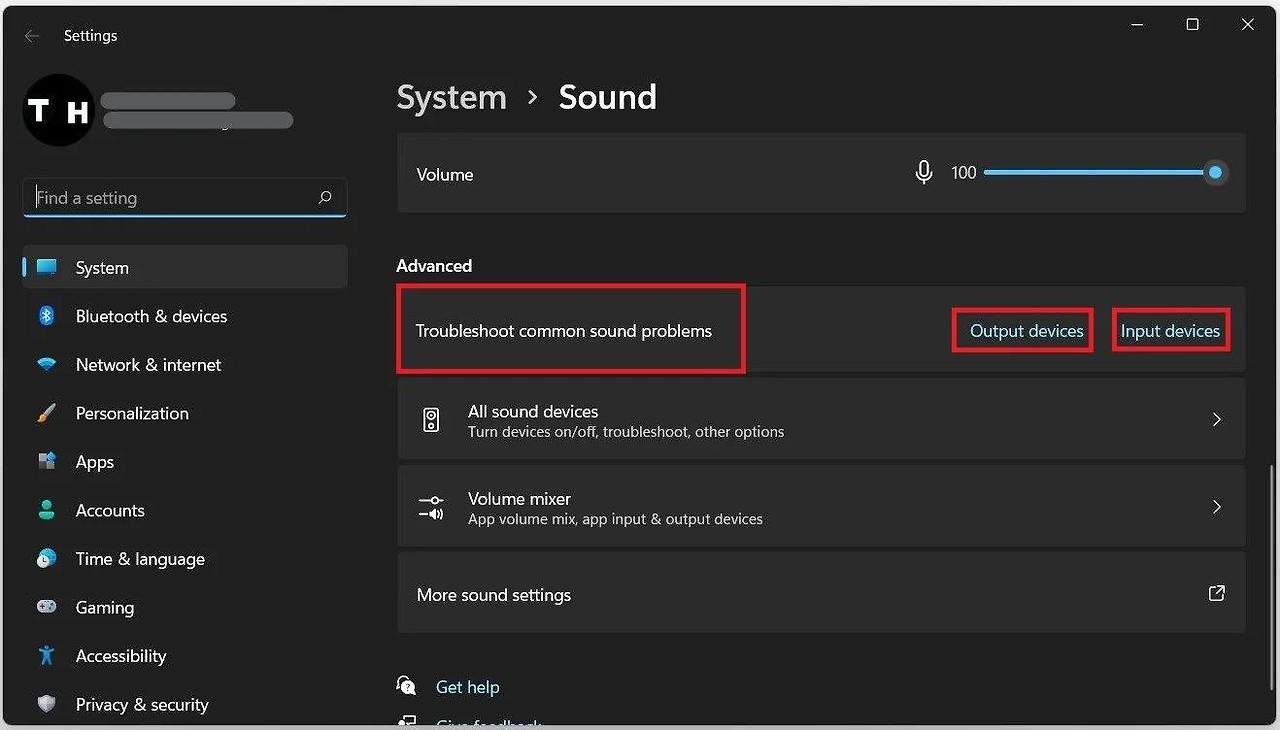Click the Get help headset icon
This screenshot has height=730, width=1280.
[406, 686]
